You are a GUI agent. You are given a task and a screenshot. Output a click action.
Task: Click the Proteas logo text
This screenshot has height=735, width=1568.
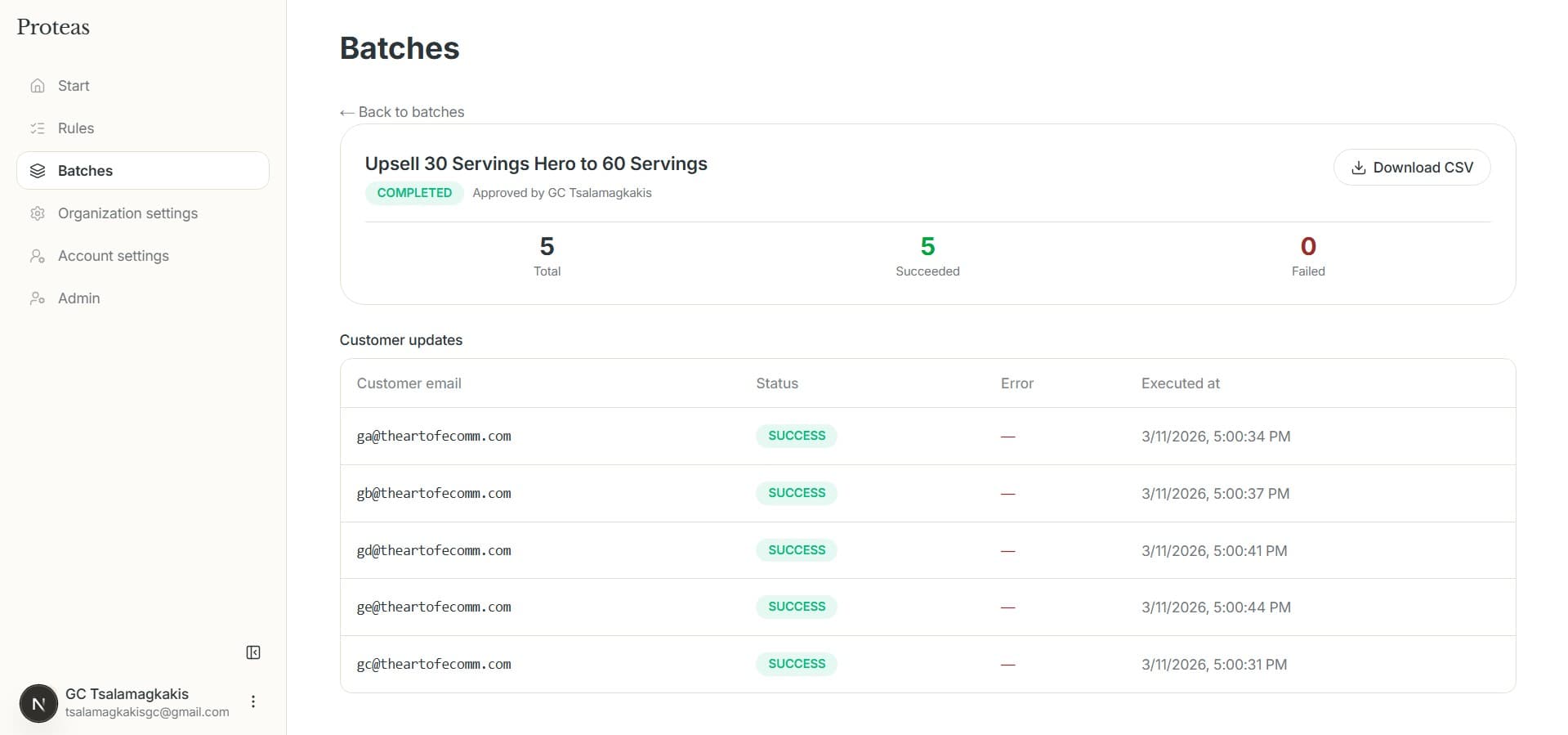tap(53, 27)
